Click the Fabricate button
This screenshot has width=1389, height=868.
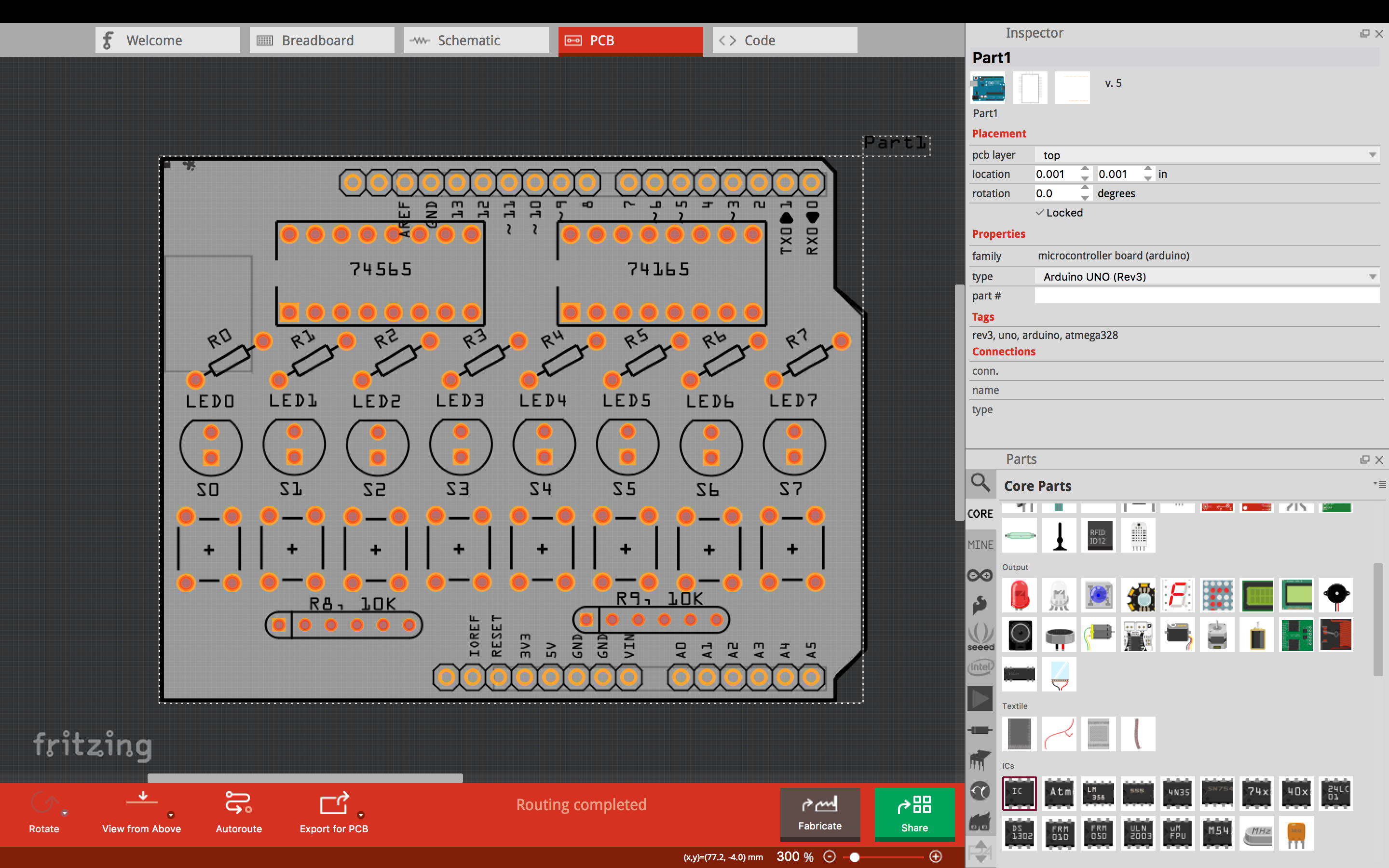click(819, 814)
